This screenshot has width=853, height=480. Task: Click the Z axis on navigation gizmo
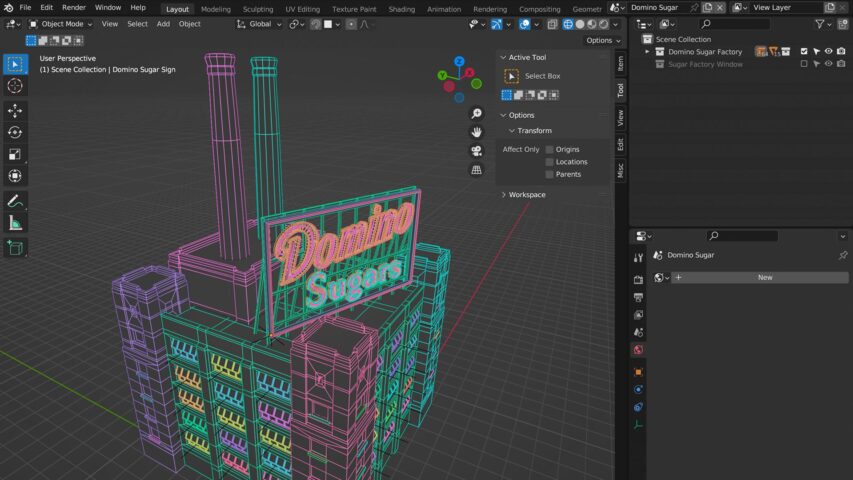point(459,61)
